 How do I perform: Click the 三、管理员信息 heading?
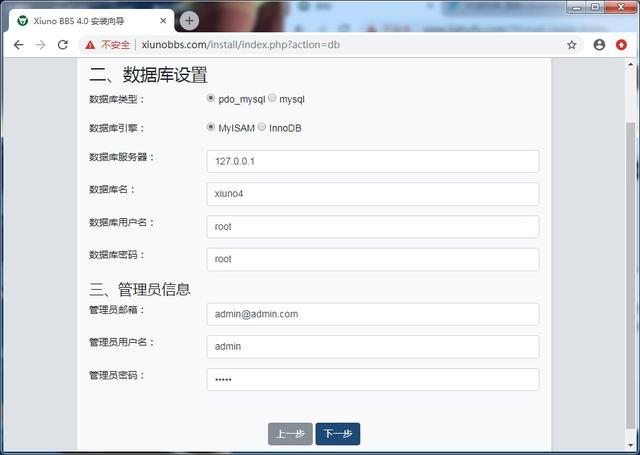click(x=140, y=289)
